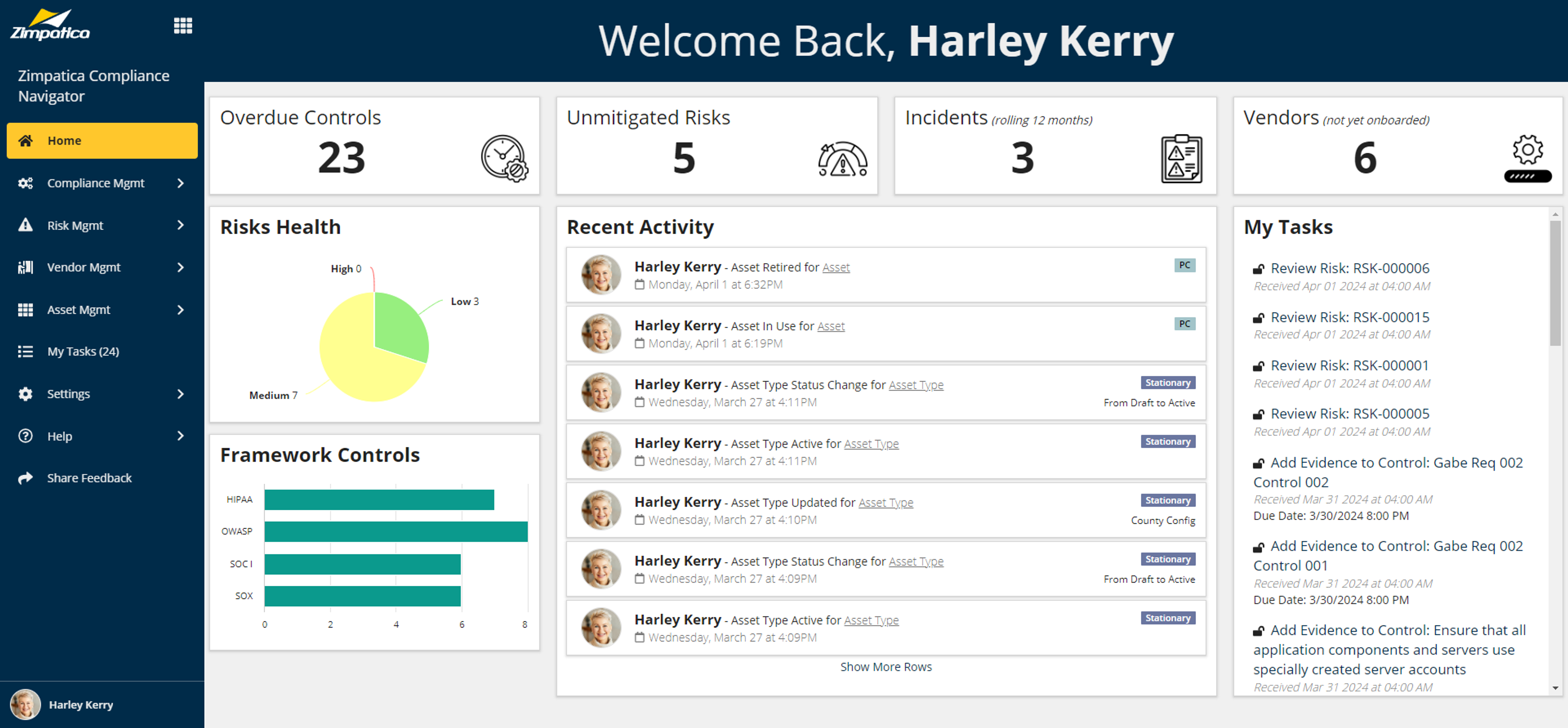Click the SOX bar in Framework Controls
Image resolution: width=1568 pixels, height=728 pixels.
point(363,596)
